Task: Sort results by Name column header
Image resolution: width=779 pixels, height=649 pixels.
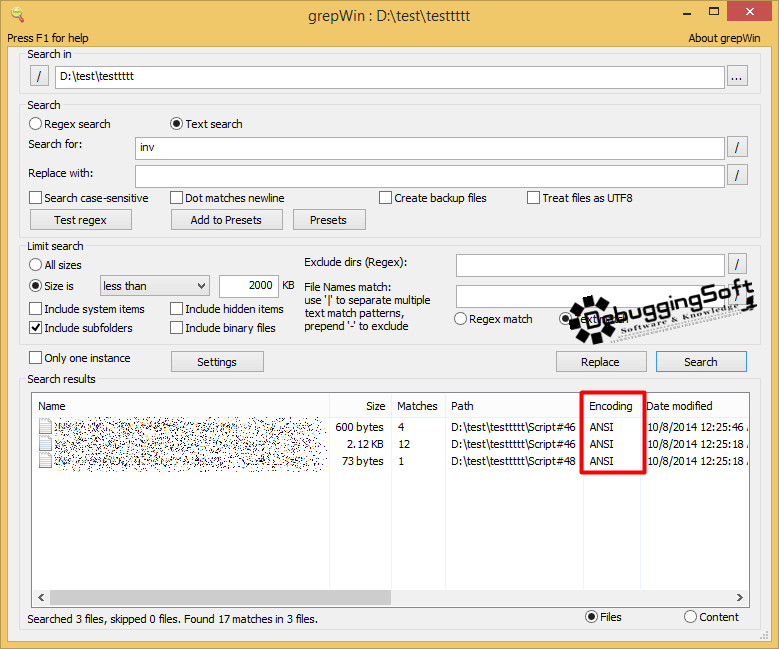Action: click(x=181, y=406)
